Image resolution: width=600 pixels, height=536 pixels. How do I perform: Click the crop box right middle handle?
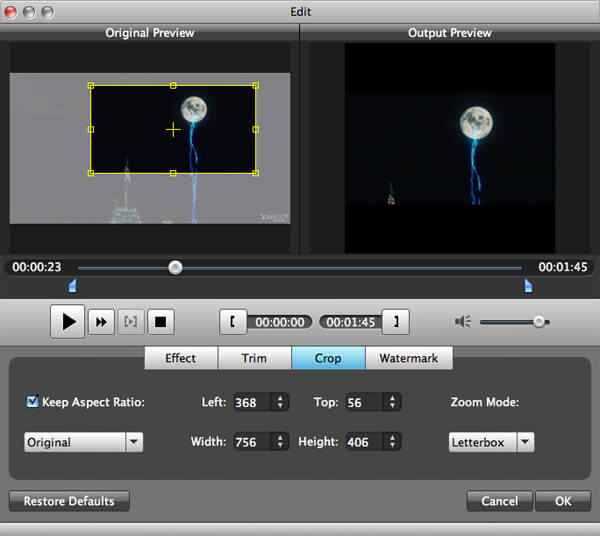(x=256, y=129)
